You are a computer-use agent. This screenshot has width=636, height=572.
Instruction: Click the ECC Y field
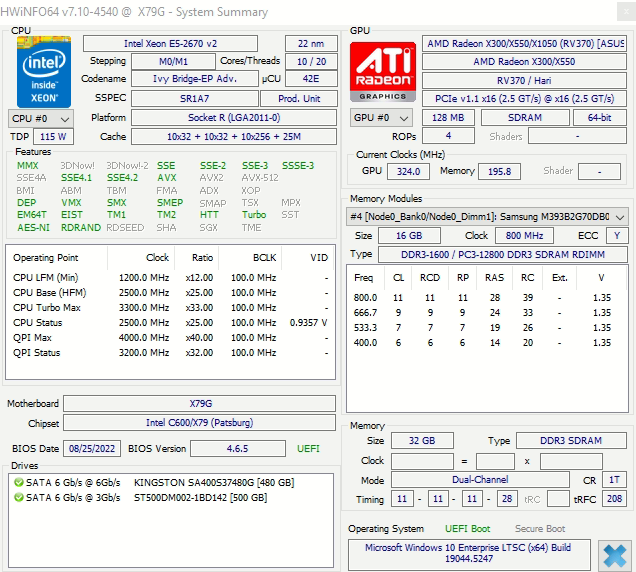pos(617,236)
